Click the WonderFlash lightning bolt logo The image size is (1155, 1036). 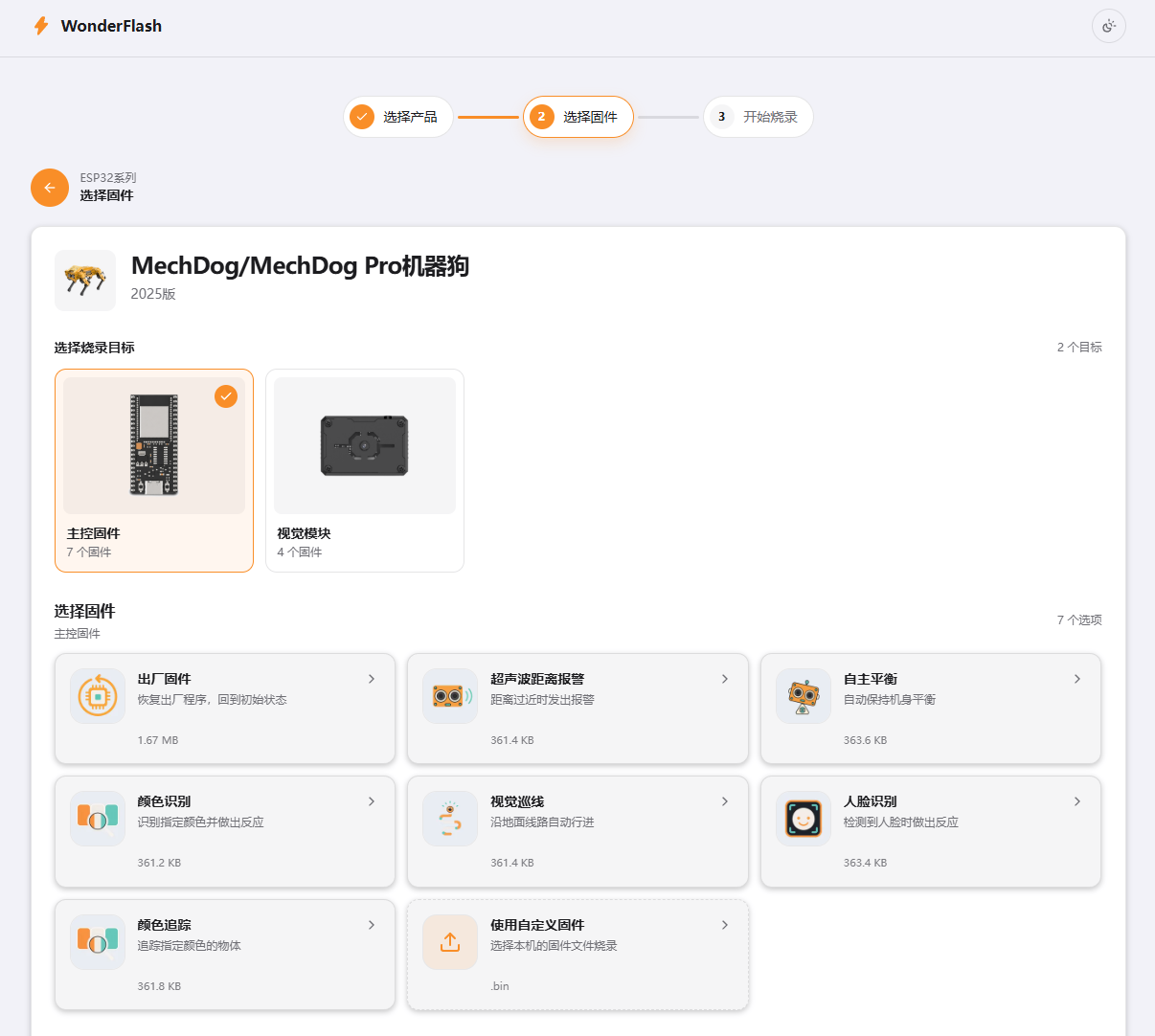[x=41, y=26]
